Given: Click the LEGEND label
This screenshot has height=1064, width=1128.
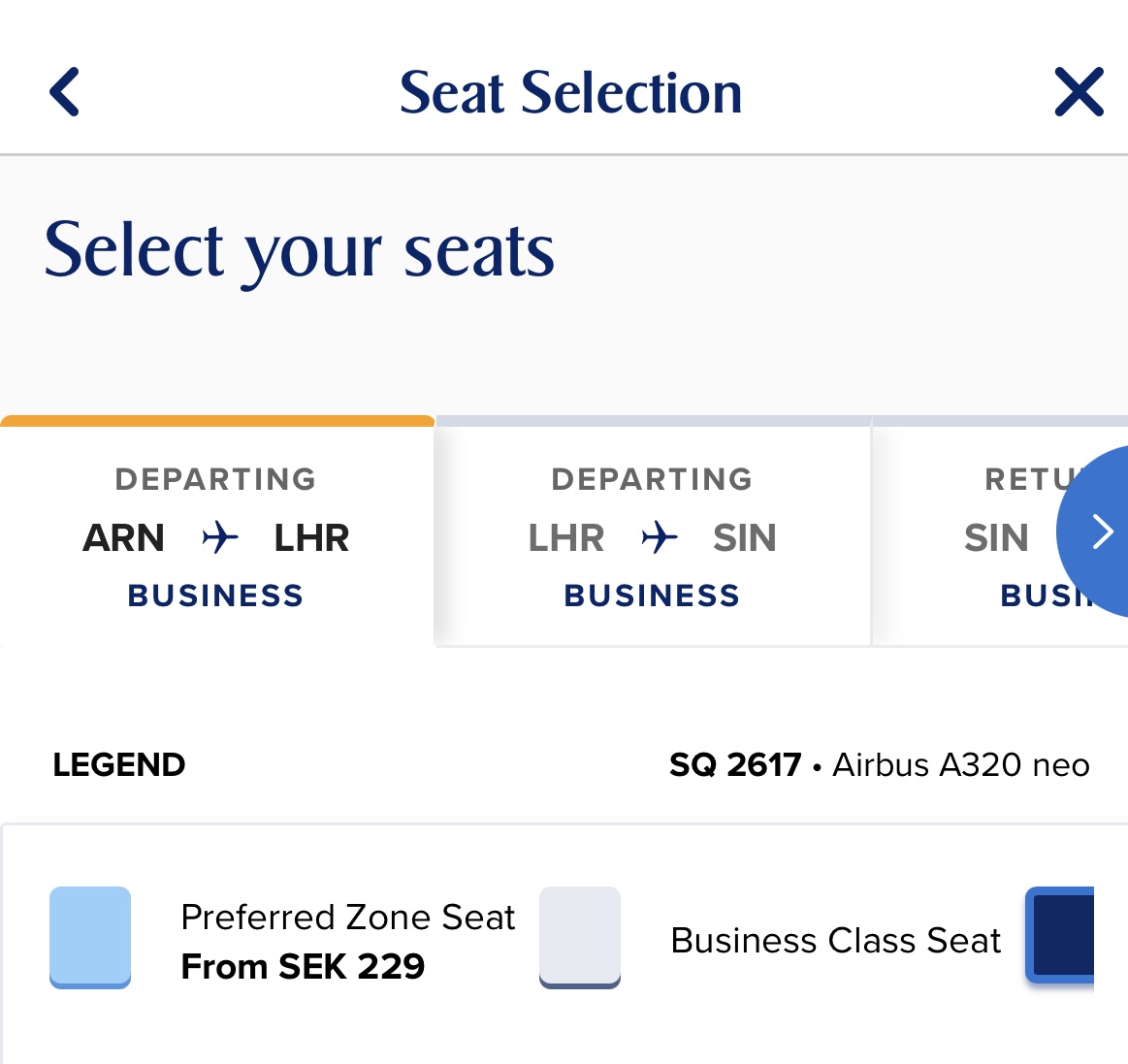Looking at the screenshot, I should 119,764.
